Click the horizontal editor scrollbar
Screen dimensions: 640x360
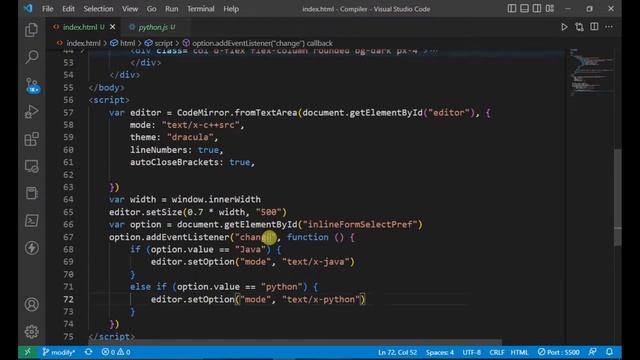click(295, 342)
